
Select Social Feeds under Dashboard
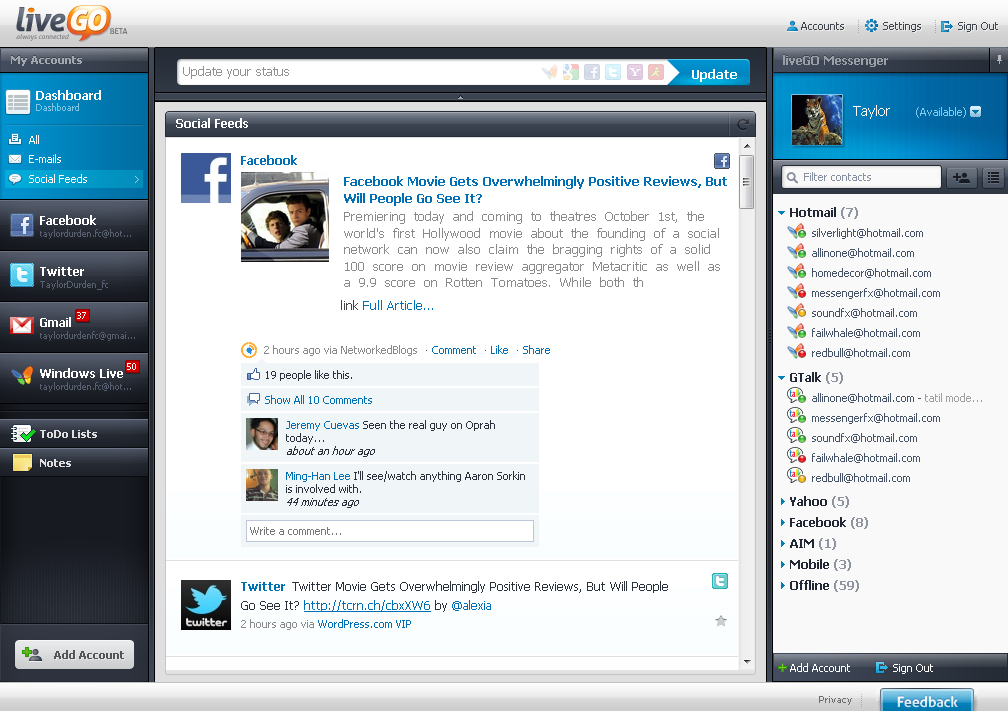pos(75,179)
